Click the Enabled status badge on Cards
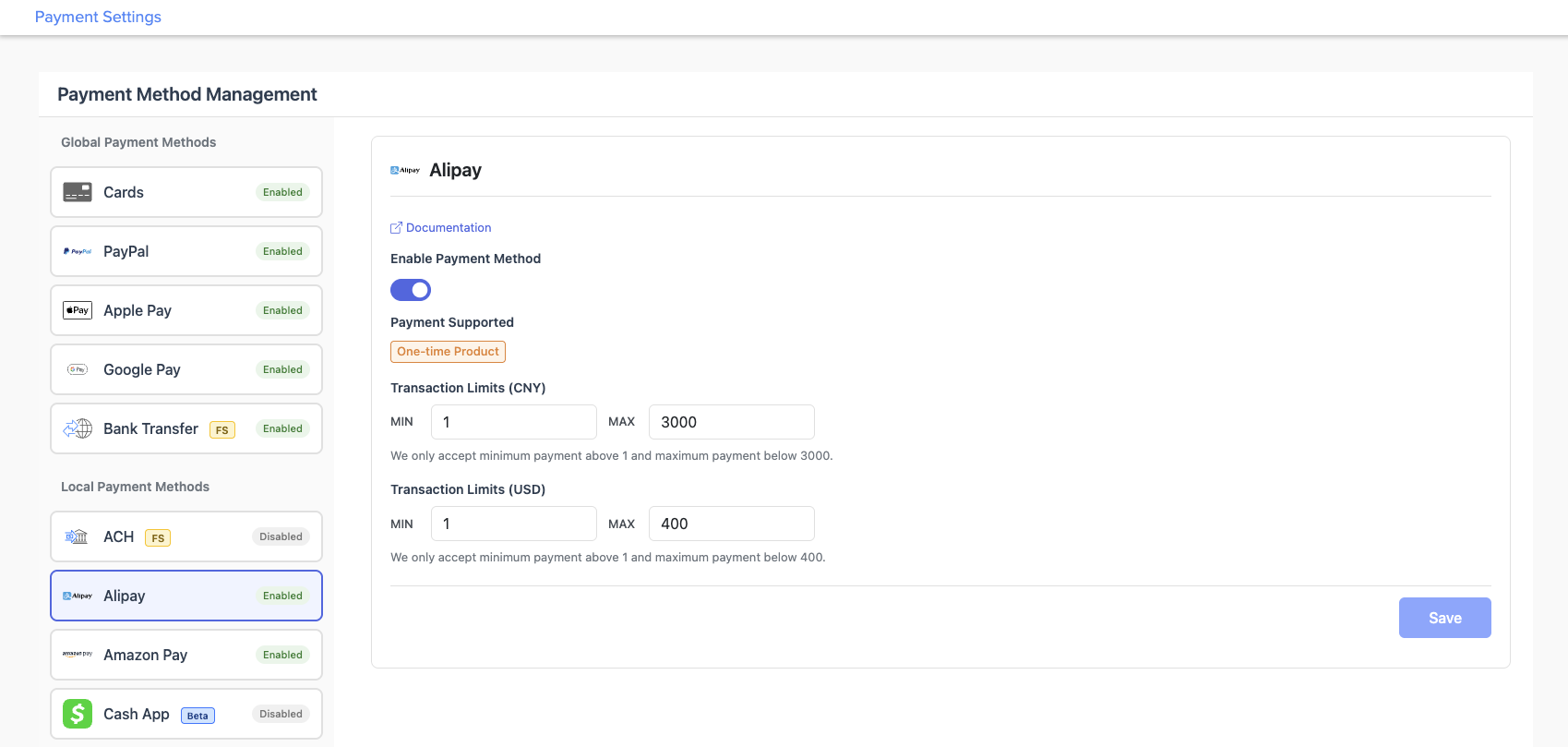This screenshot has width=1568, height=747. tap(282, 192)
